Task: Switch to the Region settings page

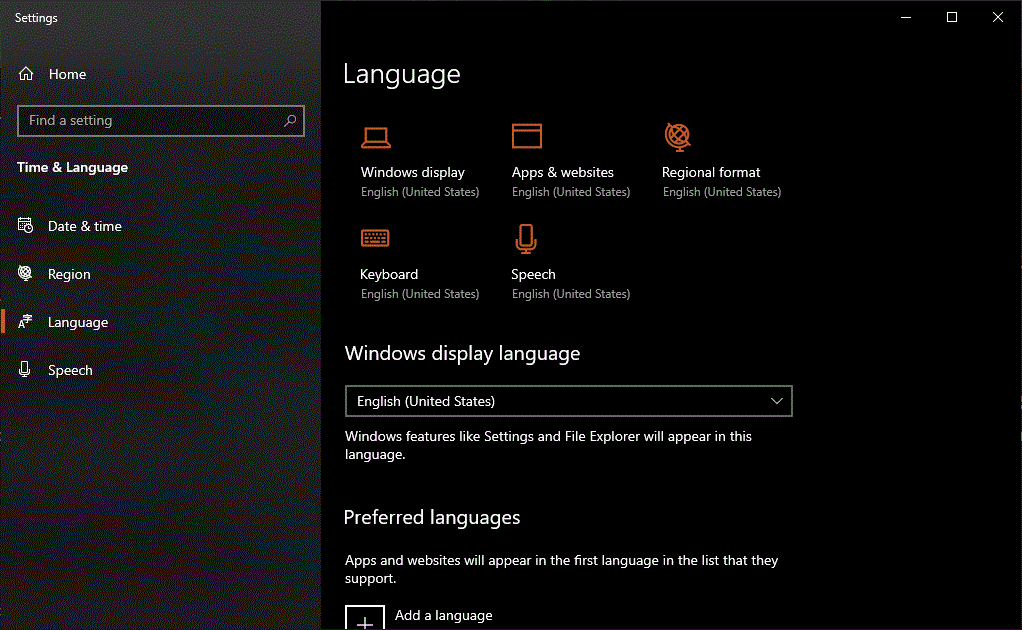Action: point(70,273)
